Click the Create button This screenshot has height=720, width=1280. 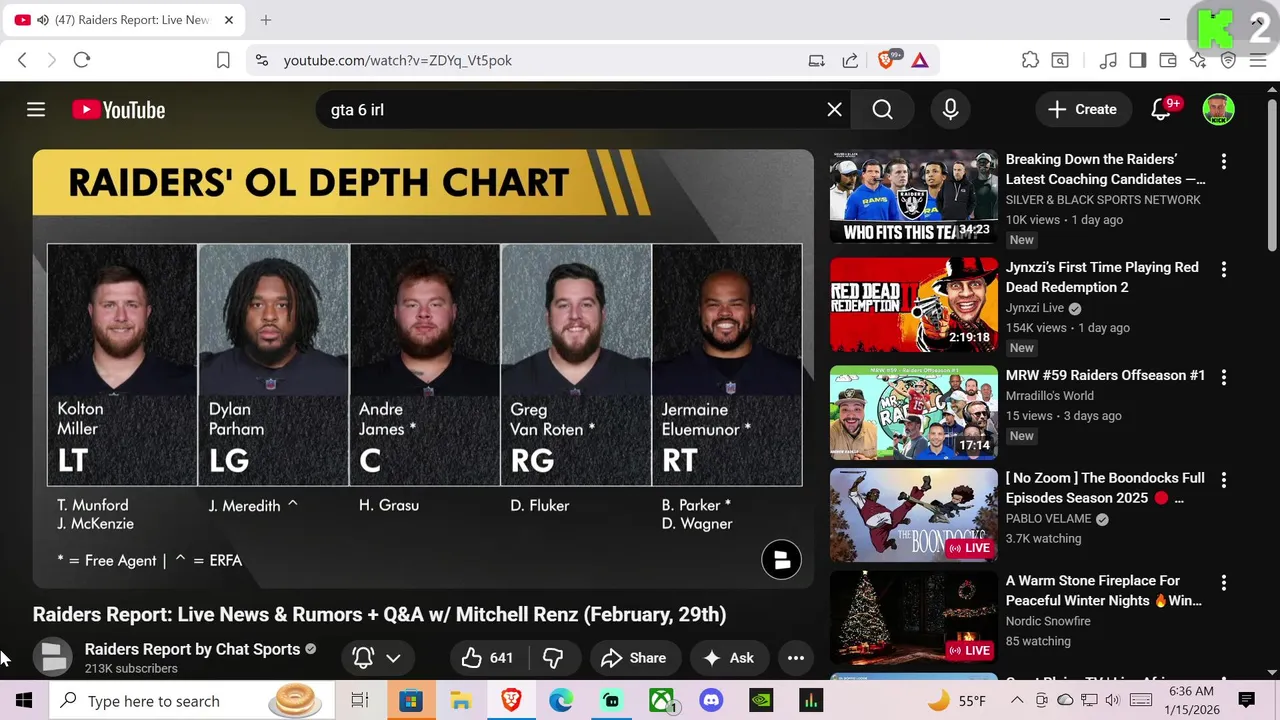click(x=1083, y=110)
